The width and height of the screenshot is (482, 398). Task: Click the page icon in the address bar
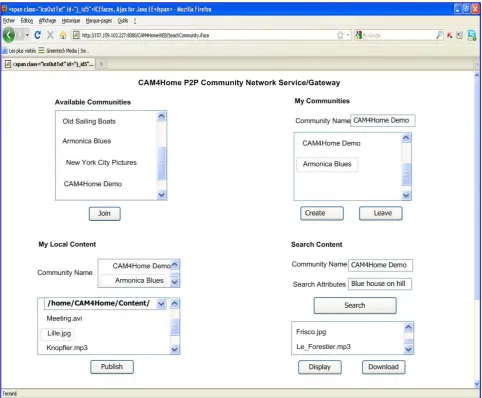point(76,35)
